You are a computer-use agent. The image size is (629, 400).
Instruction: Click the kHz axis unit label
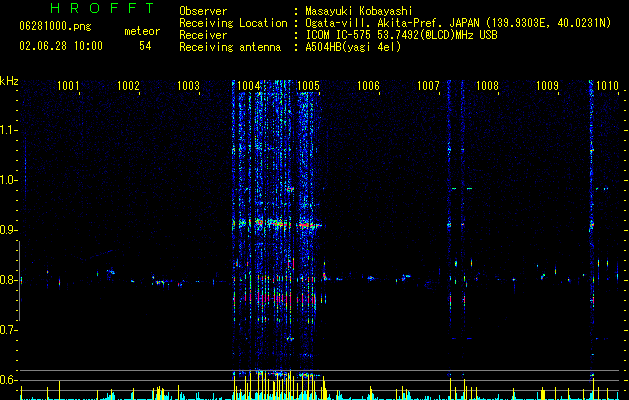click(9, 81)
